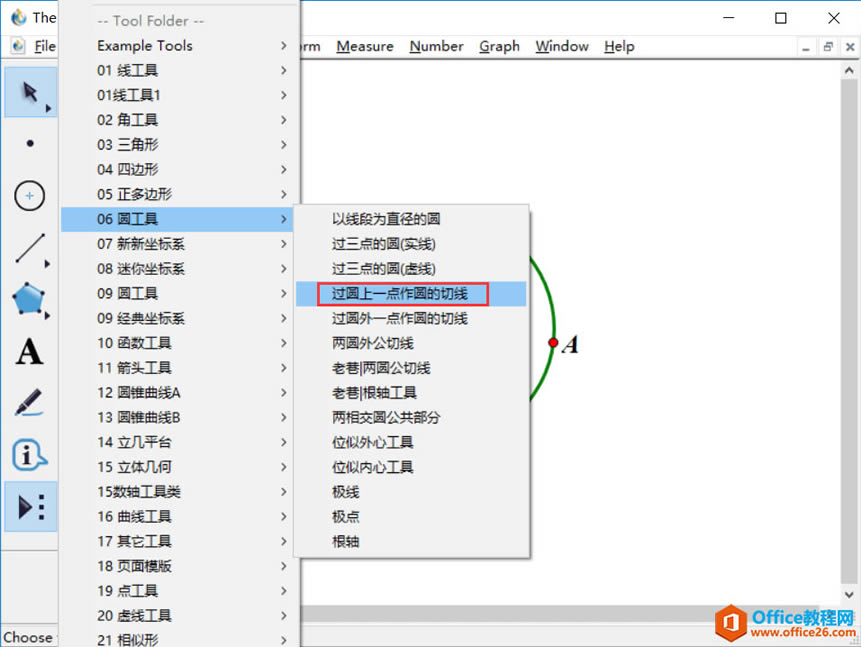Viewport: 861px width, 647px height.
Task: Select the Marker pen tool
Action: pyautogui.click(x=29, y=403)
